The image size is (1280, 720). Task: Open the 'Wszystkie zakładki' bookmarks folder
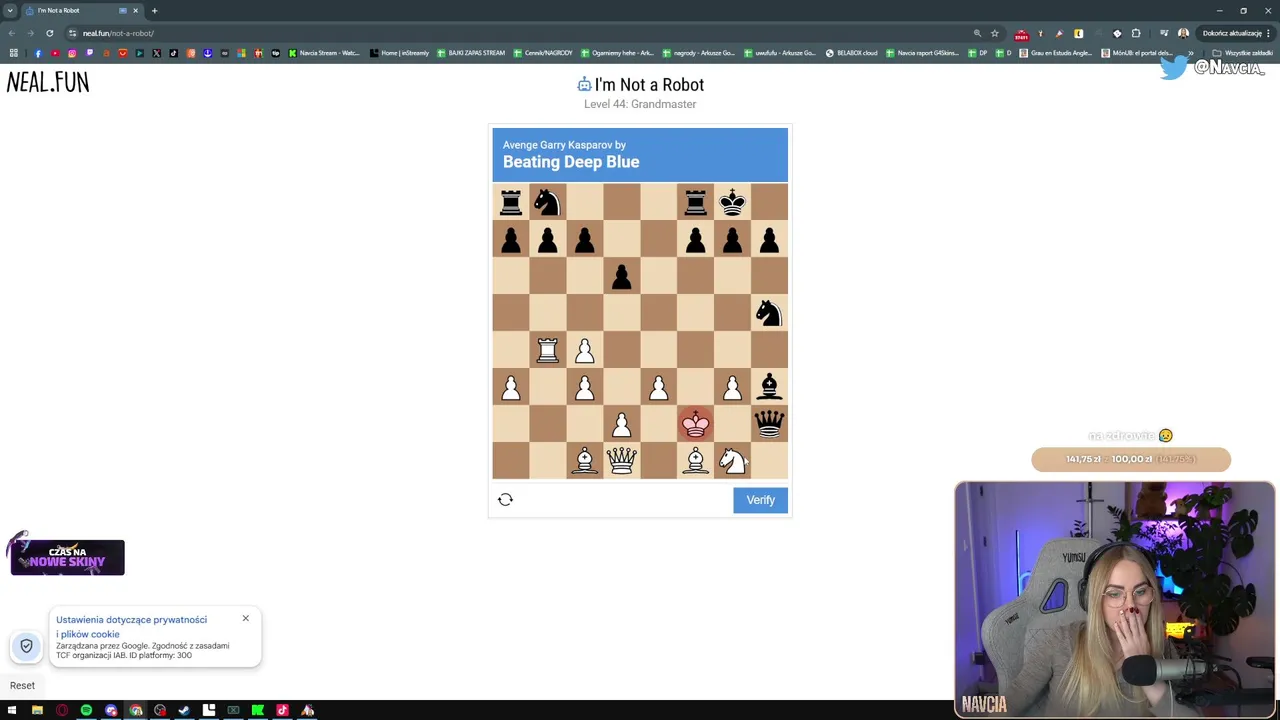pos(1242,53)
